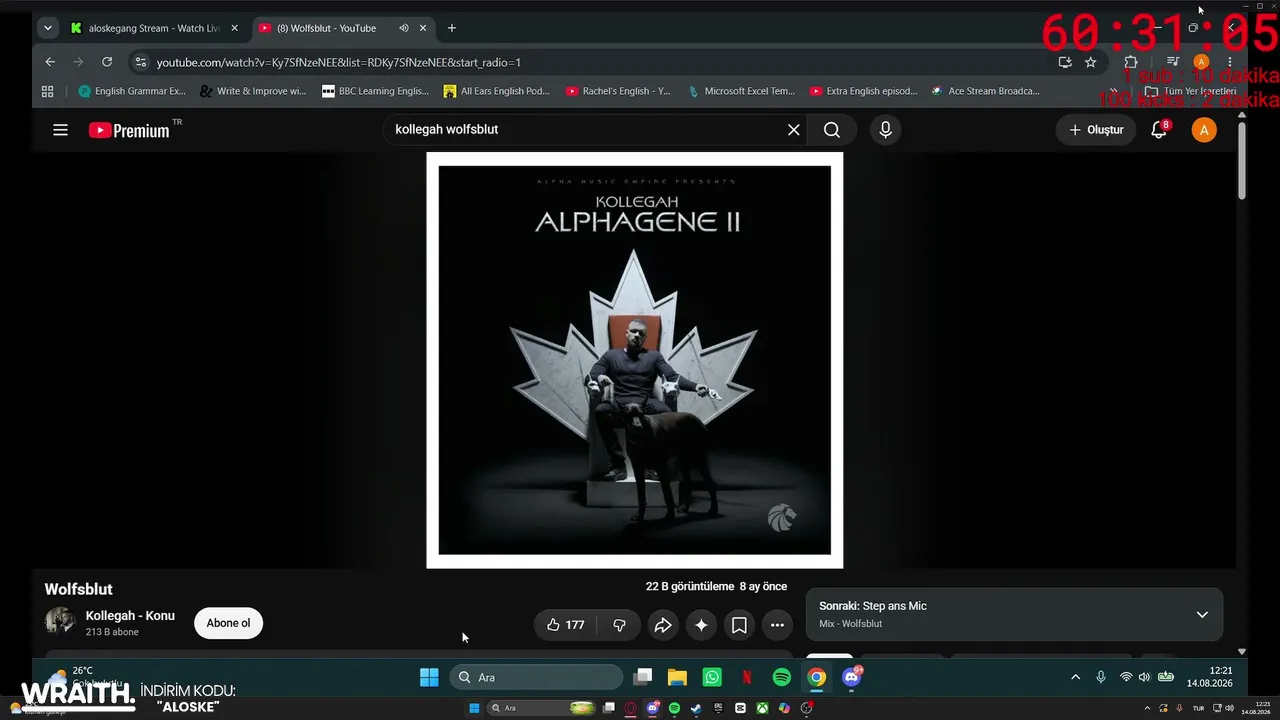Click the Oluştur create button
The image size is (1280, 720).
(1096, 130)
